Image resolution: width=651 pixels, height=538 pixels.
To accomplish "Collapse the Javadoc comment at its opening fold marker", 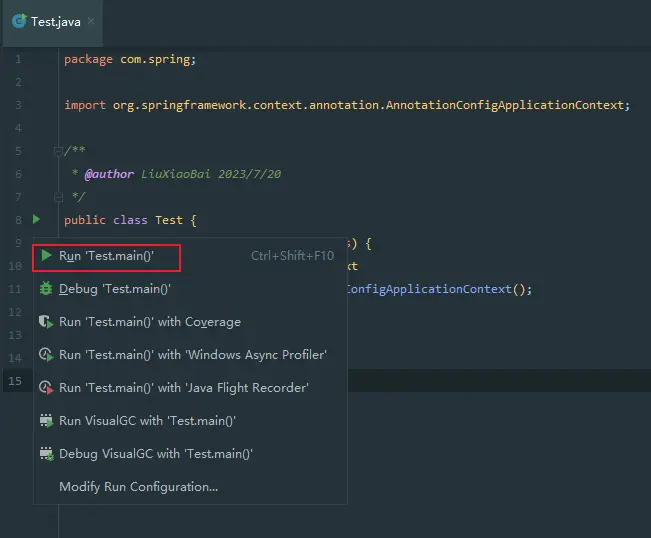I will pos(58,151).
